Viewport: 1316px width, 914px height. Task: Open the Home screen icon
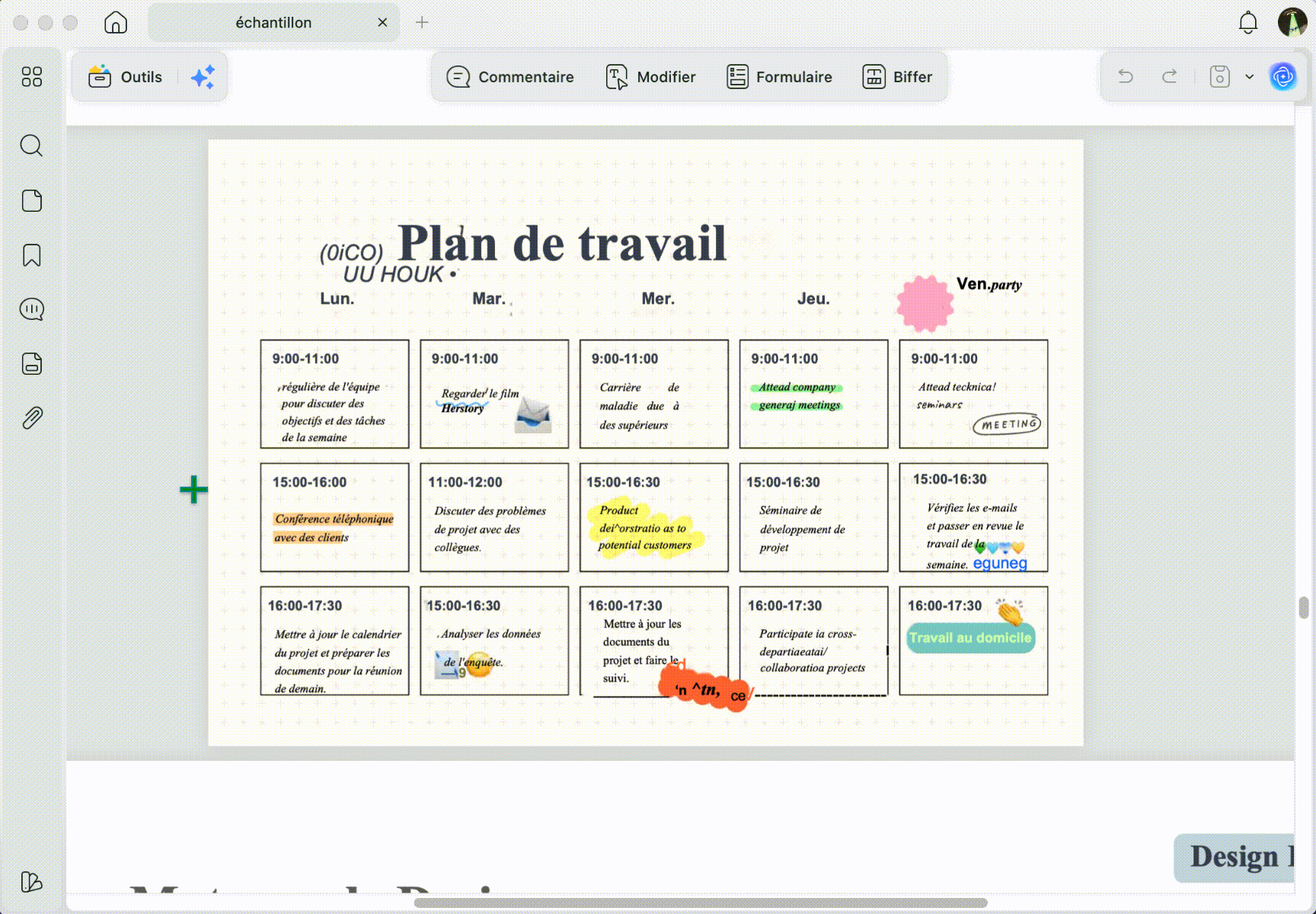[116, 23]
